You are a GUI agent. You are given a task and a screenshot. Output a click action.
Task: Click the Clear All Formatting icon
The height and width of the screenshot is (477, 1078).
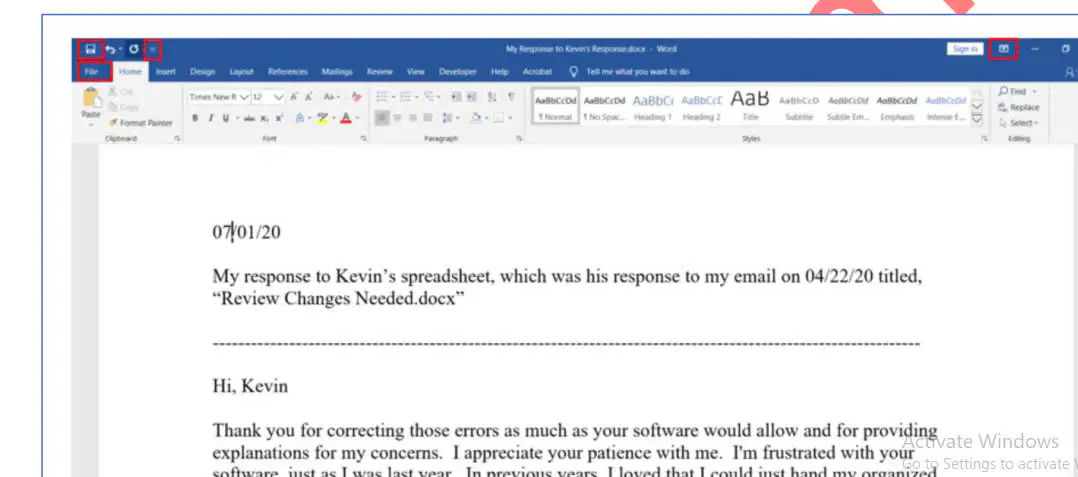(x=356, y=98)
